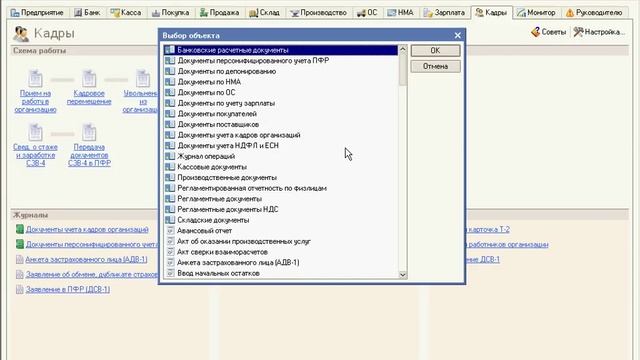Click scrollbar down arrow in object list
The height and width of the screenshot is (360, 640).
coord(402,274)
